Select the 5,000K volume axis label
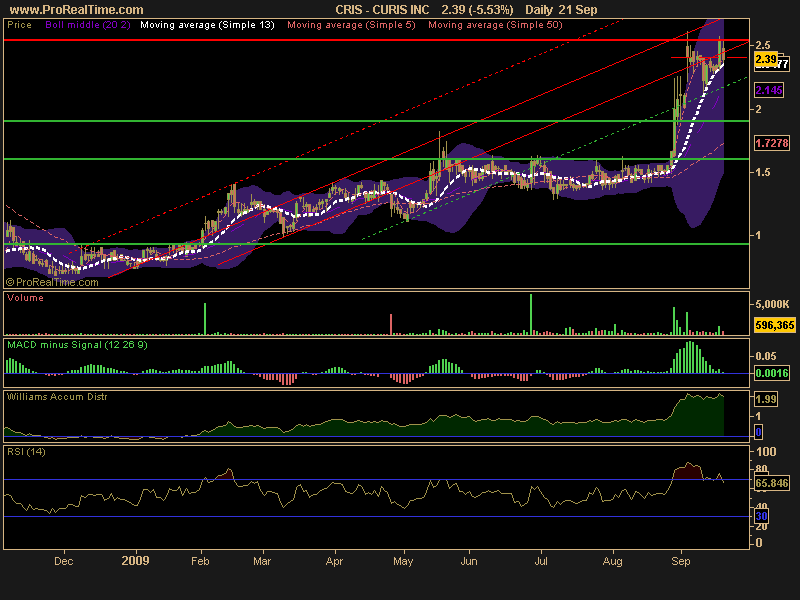The image size is (800, 600). click(772, 304)
